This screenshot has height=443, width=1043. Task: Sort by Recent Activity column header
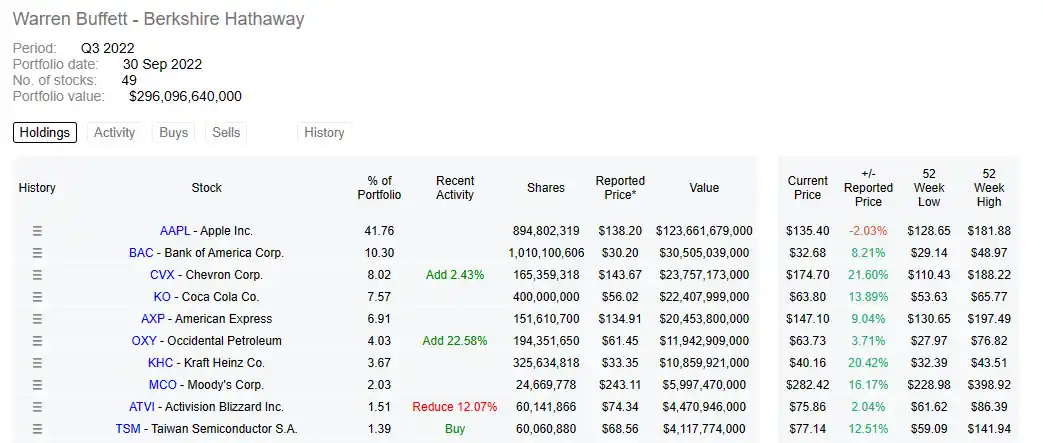pos(455,188)
